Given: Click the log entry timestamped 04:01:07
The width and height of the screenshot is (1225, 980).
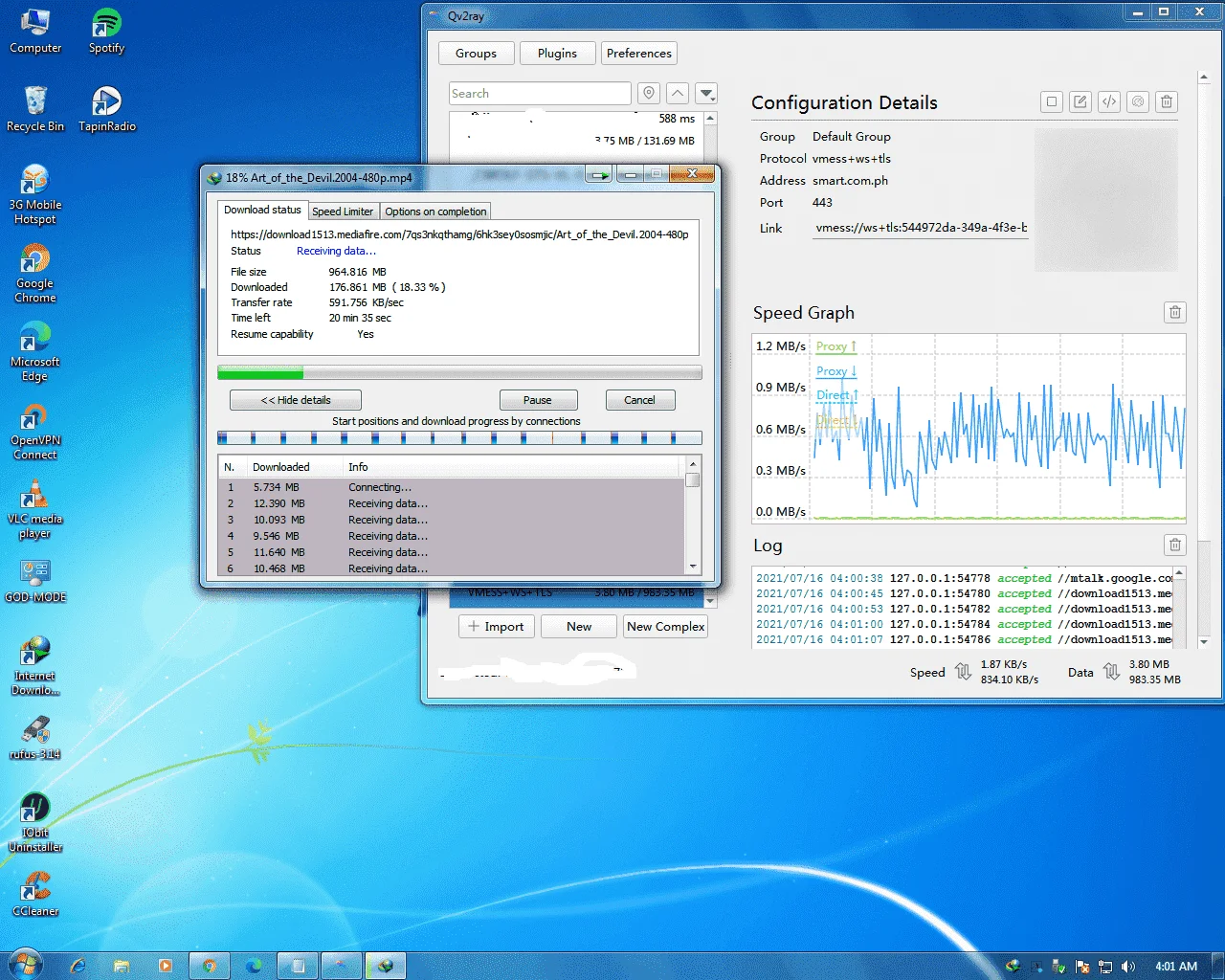Looking at the screenshot, I should 963,639.
